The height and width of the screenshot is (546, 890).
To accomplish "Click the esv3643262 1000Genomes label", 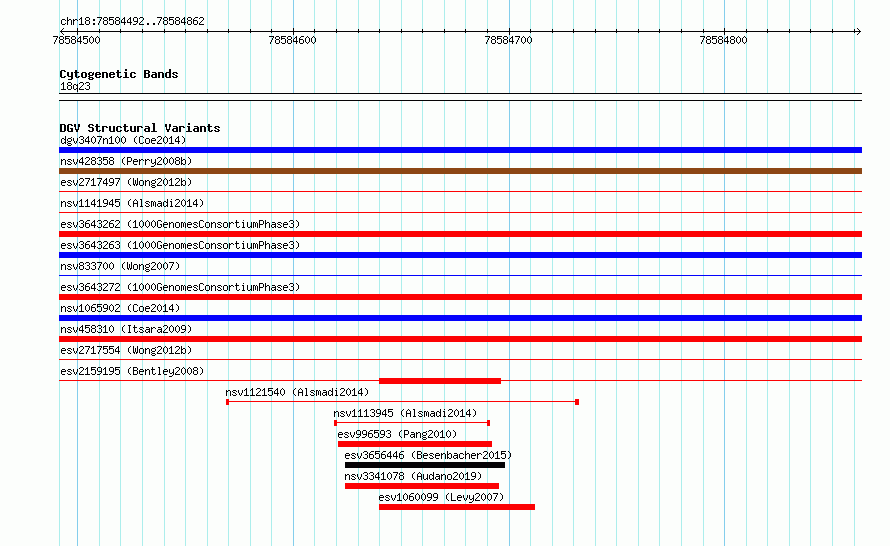I will point(180,224).
